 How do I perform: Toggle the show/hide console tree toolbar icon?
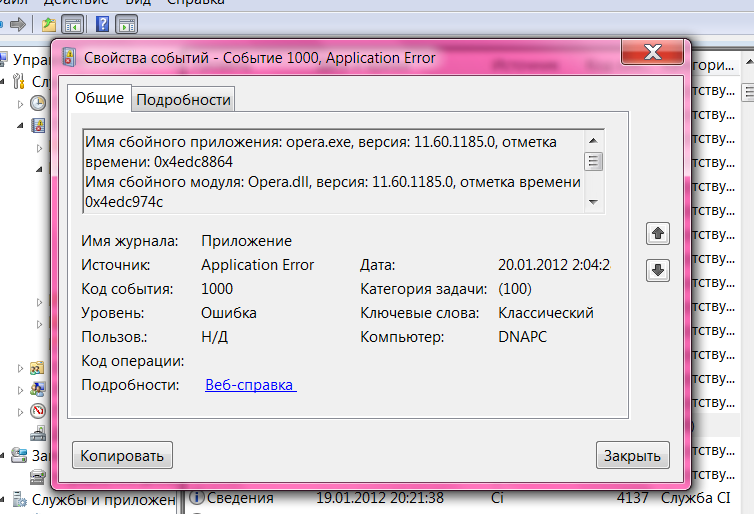(x=73, y=25)
